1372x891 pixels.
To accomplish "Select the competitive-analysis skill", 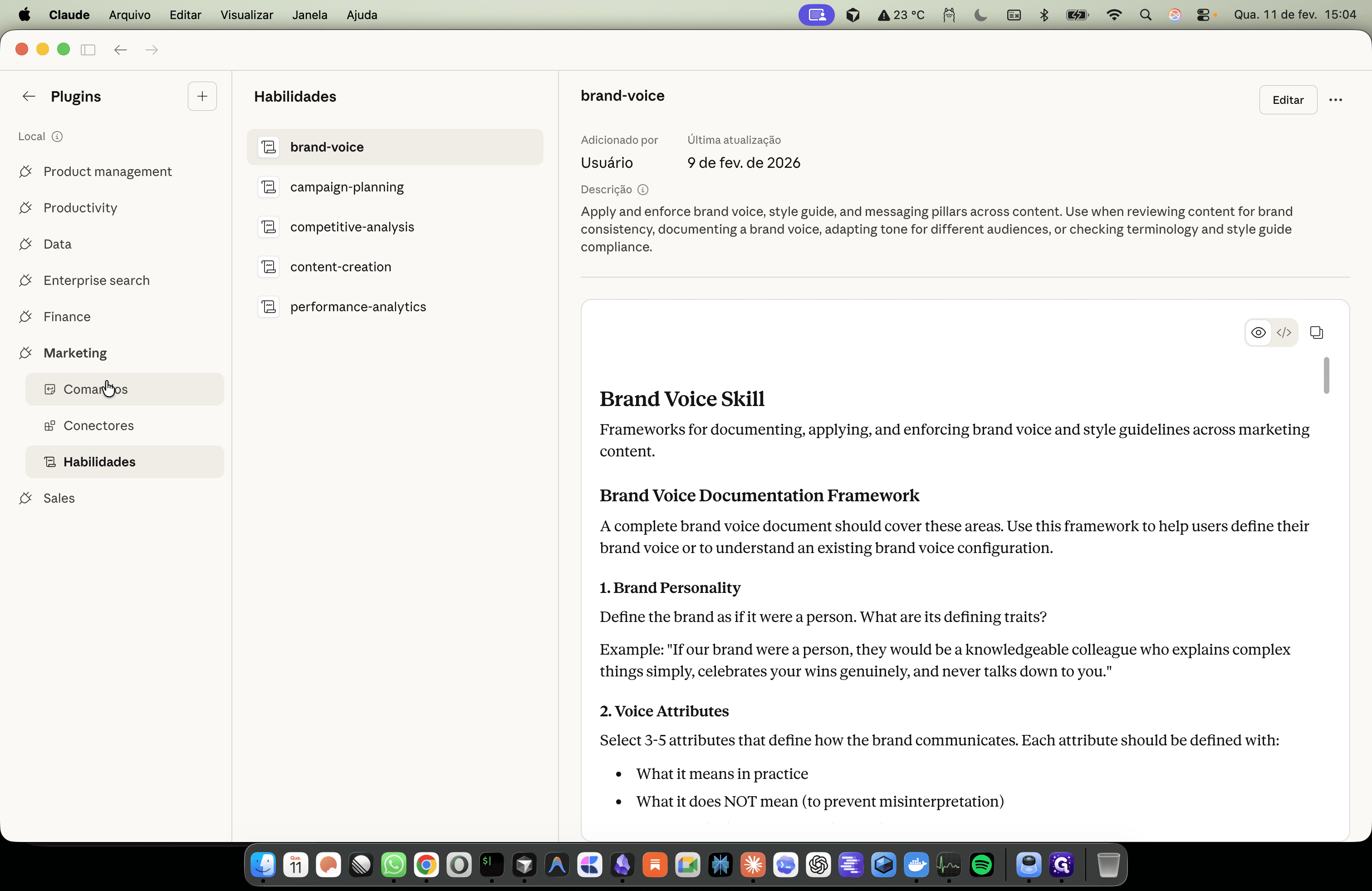I will [395, 226].
